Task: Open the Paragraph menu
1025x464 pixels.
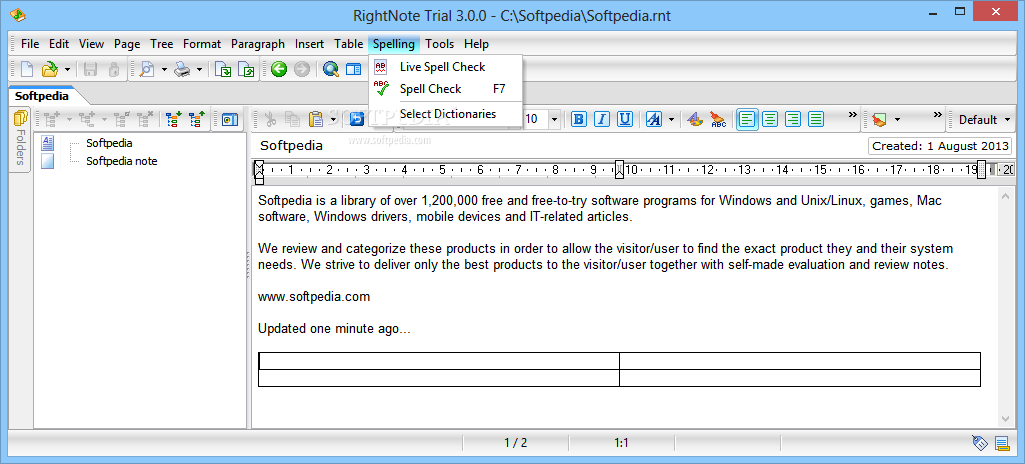Action: [258, 44]
